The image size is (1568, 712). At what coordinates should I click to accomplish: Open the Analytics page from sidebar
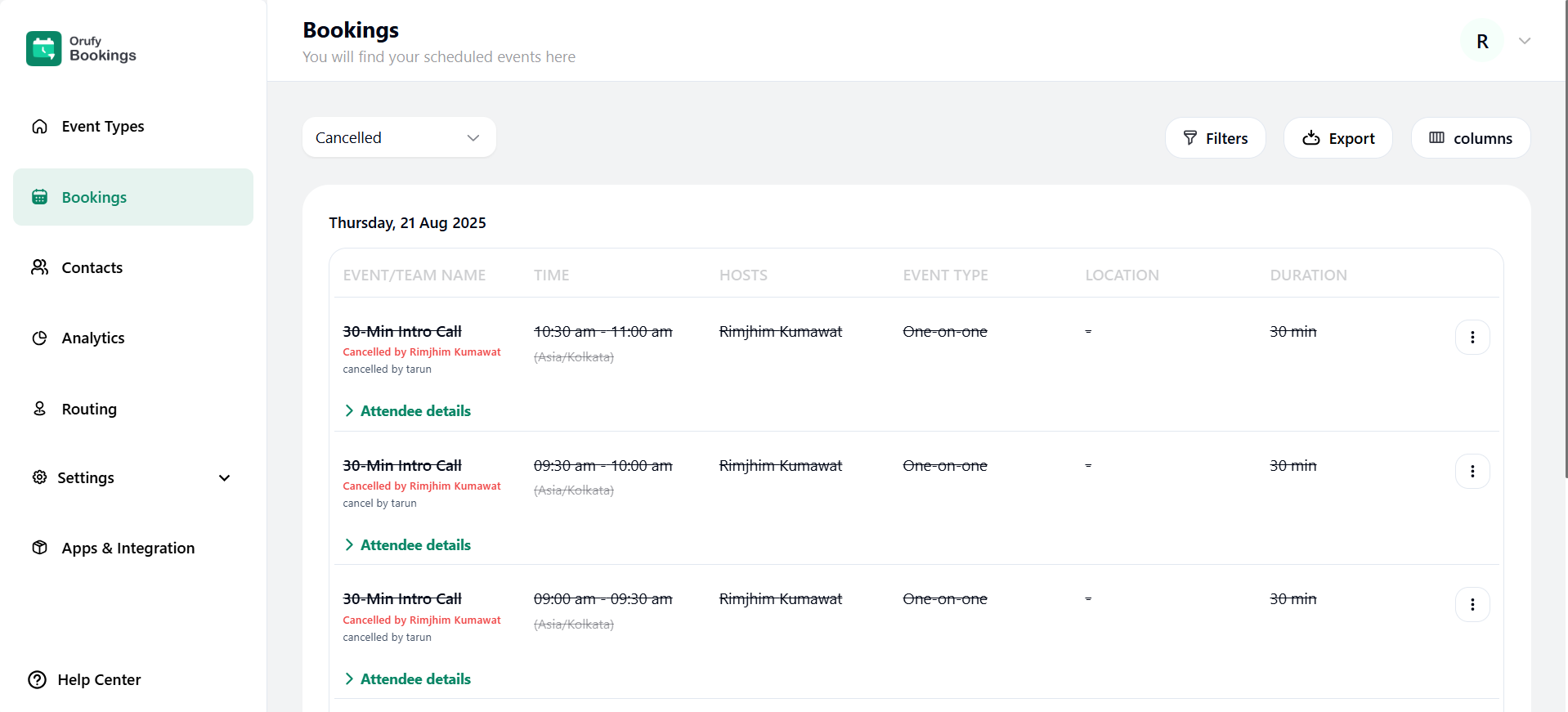click(x=93, y=338)
